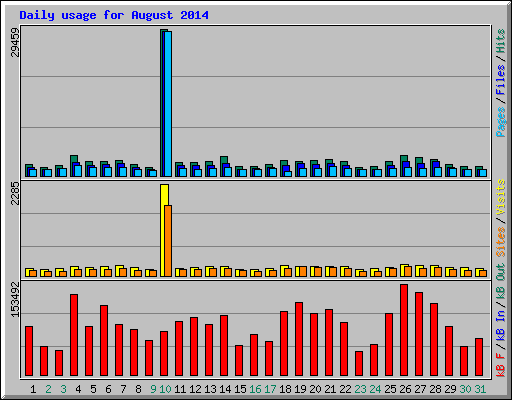512x400 pixels.
Task: Click the red KB bar for day 10
Action: coord(164,353)
